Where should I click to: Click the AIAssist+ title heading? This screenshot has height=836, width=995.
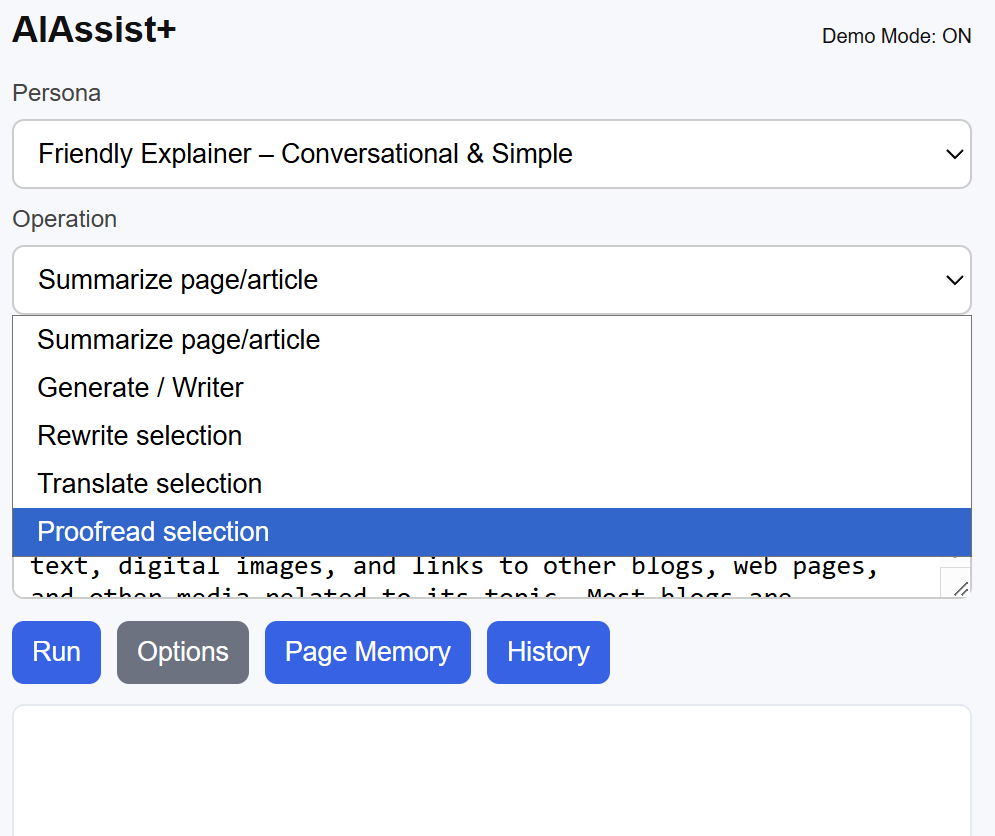[x=94, y=30]
